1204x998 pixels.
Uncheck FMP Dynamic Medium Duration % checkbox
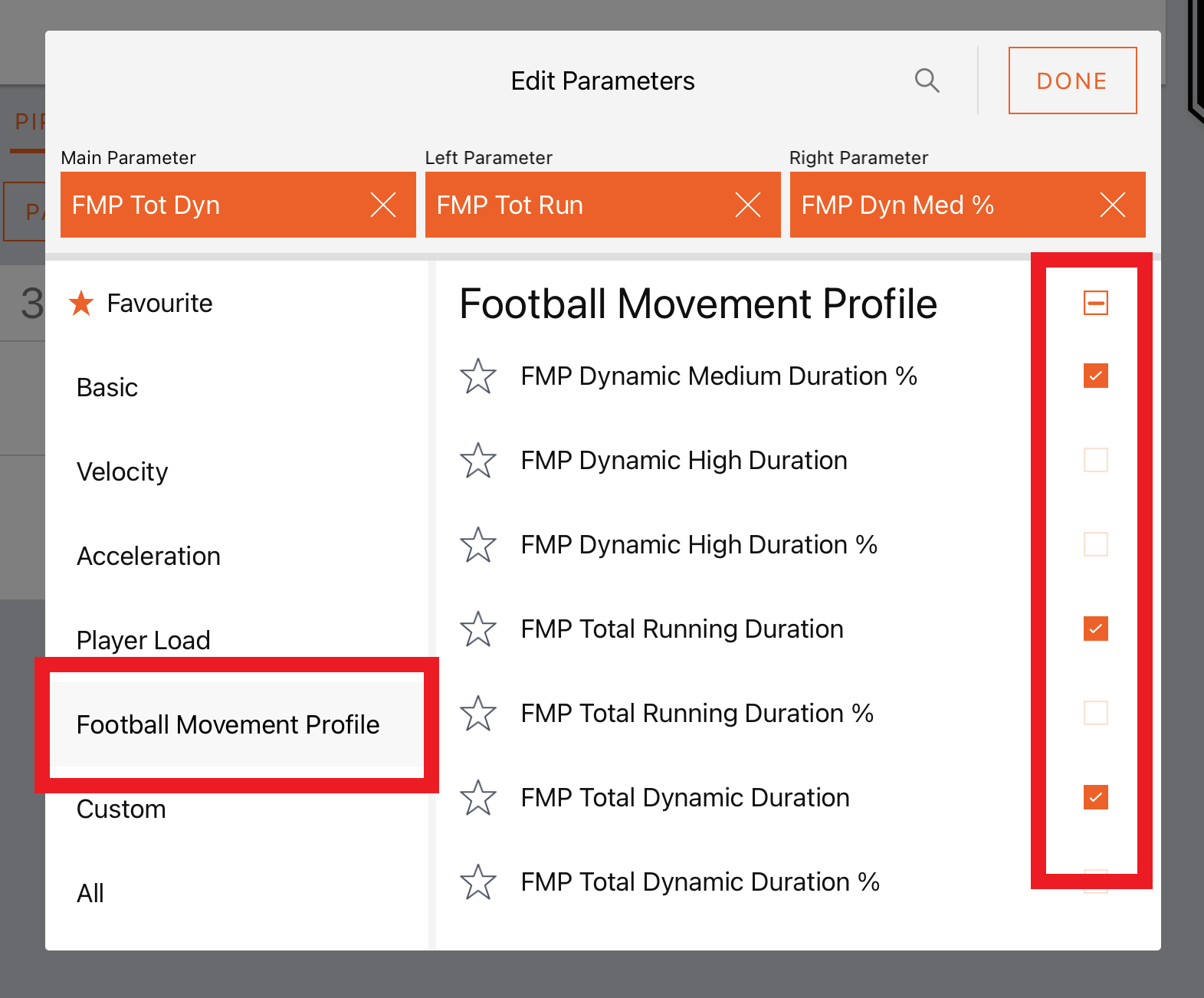coord(1096,376)
